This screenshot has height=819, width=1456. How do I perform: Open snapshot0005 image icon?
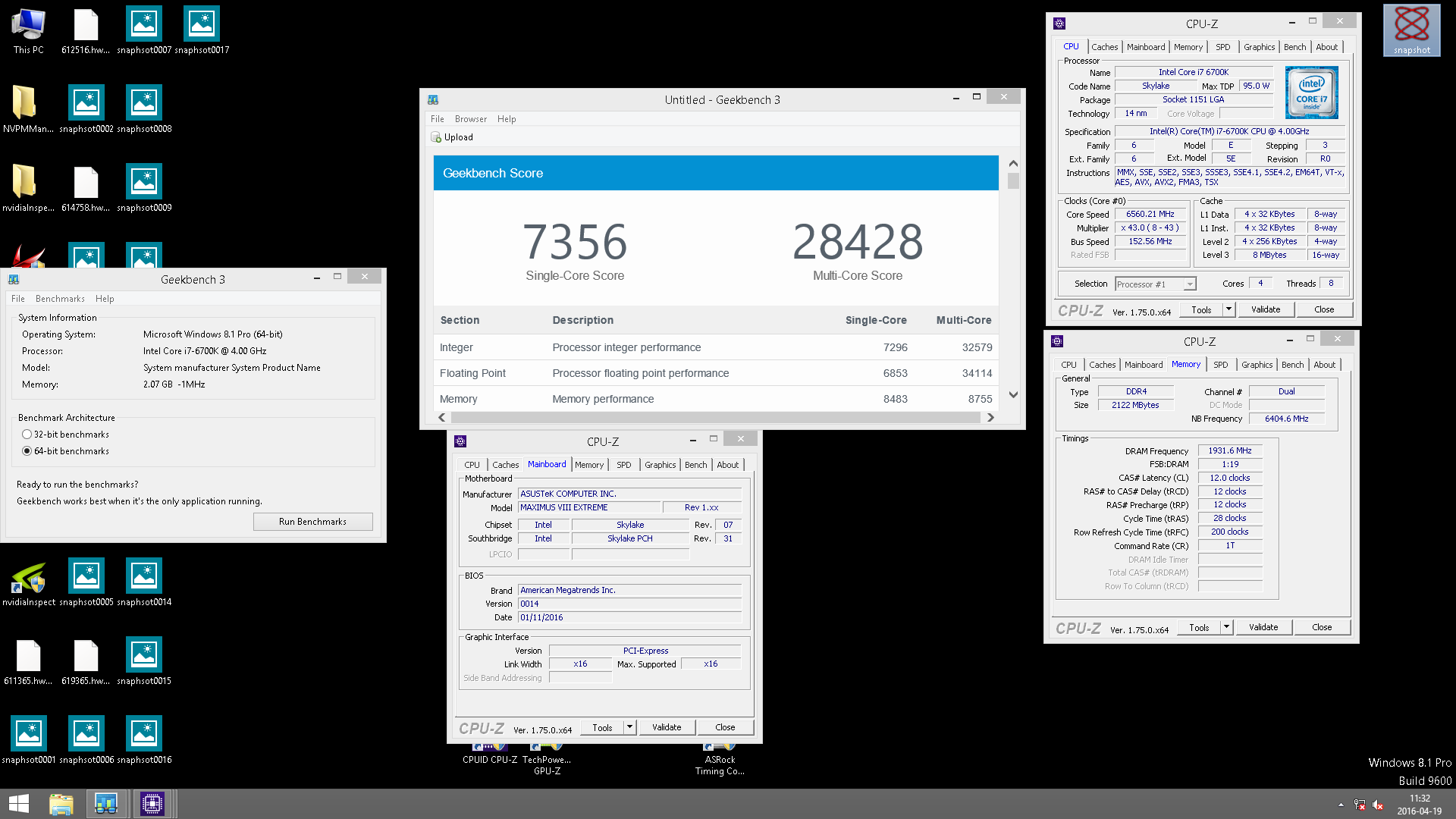click(x=86, y=584)
